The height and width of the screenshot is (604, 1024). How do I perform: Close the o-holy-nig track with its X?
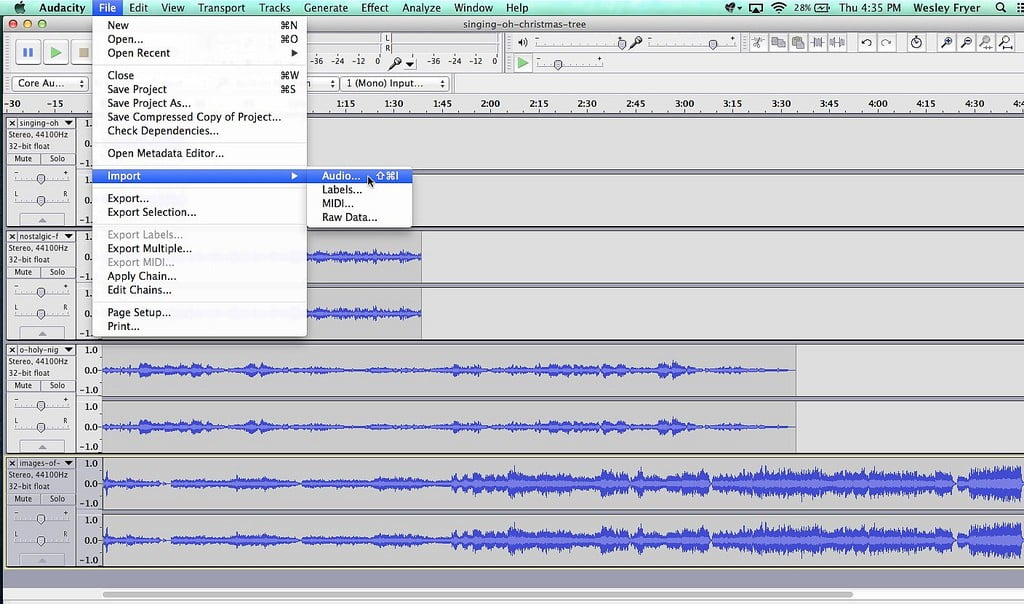12,350
